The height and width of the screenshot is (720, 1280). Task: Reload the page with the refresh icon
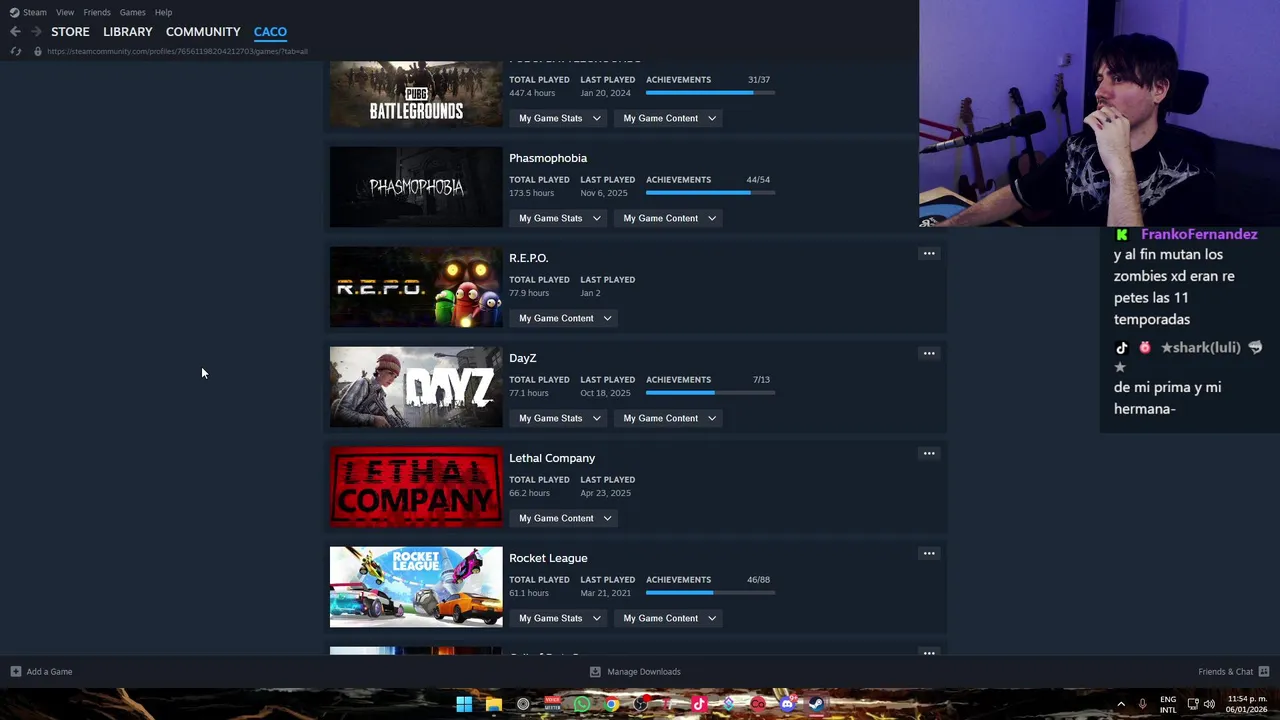click(x=16, y=51)
